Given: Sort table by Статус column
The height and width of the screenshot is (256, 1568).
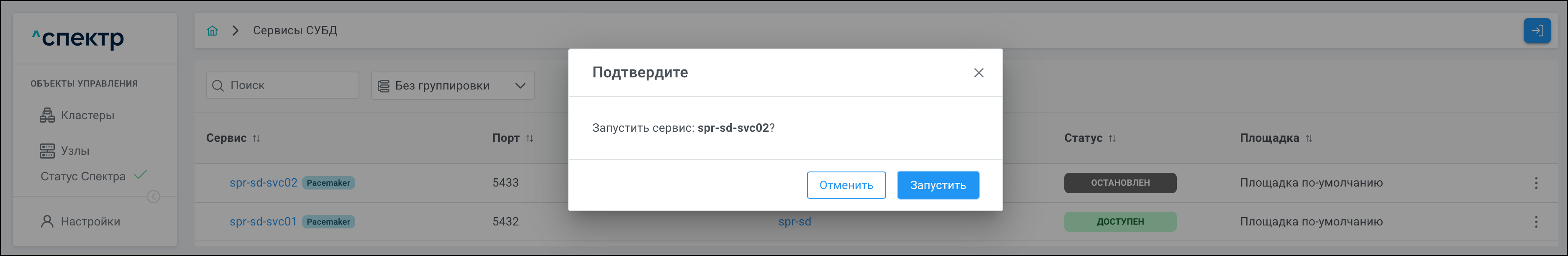Looking at the screenshot, I should (x=1112, y=138).
